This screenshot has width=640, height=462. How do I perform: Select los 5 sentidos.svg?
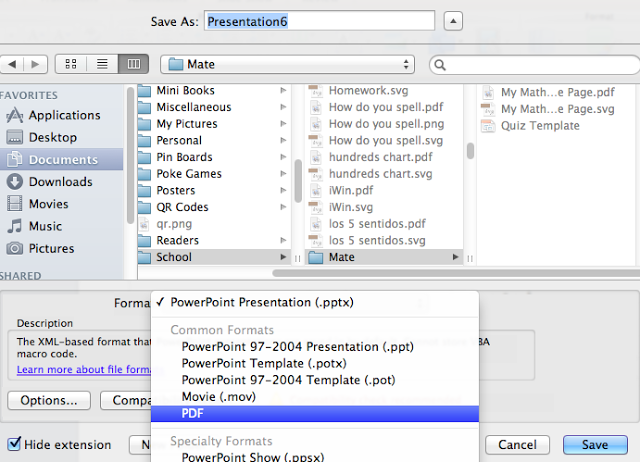point(384,240)
